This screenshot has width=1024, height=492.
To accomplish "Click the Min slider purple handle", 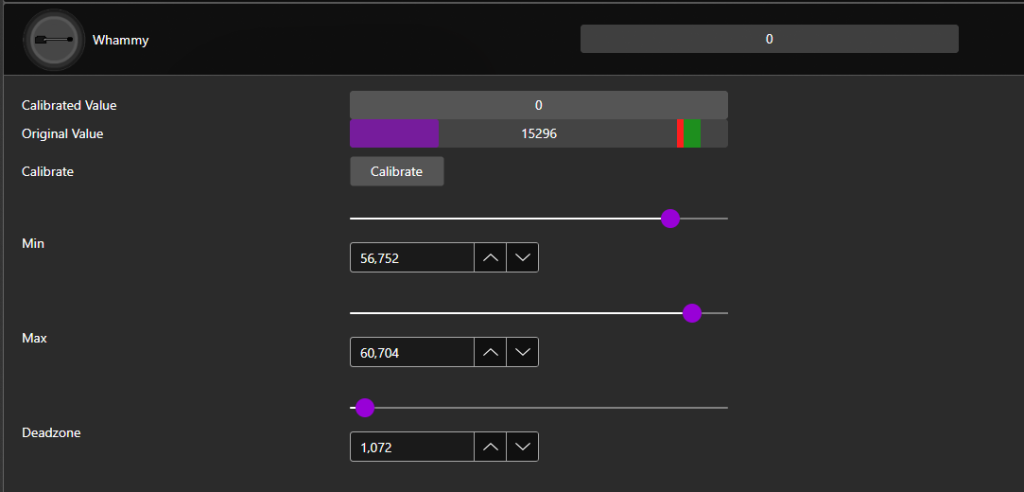I will (671, 218).
